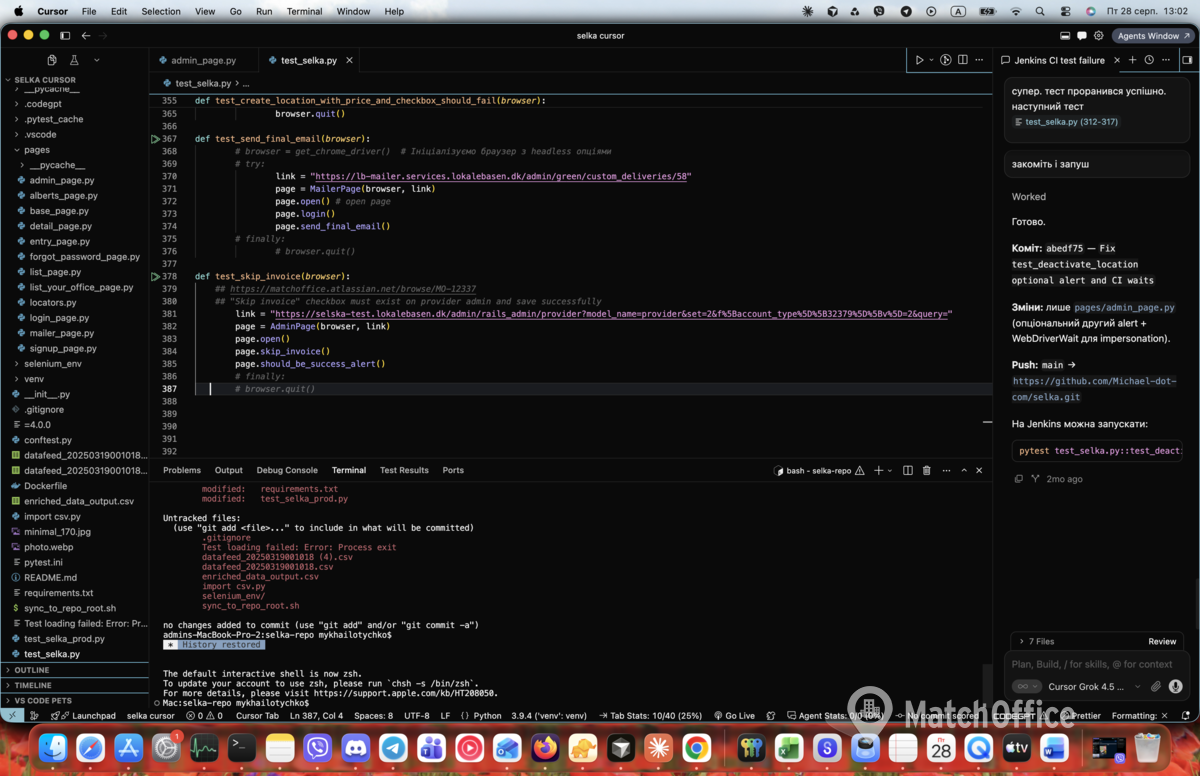Attach a file with paperclip icon
The width and height of the screenshot is (1200, 776).
tap(1156, 687)
